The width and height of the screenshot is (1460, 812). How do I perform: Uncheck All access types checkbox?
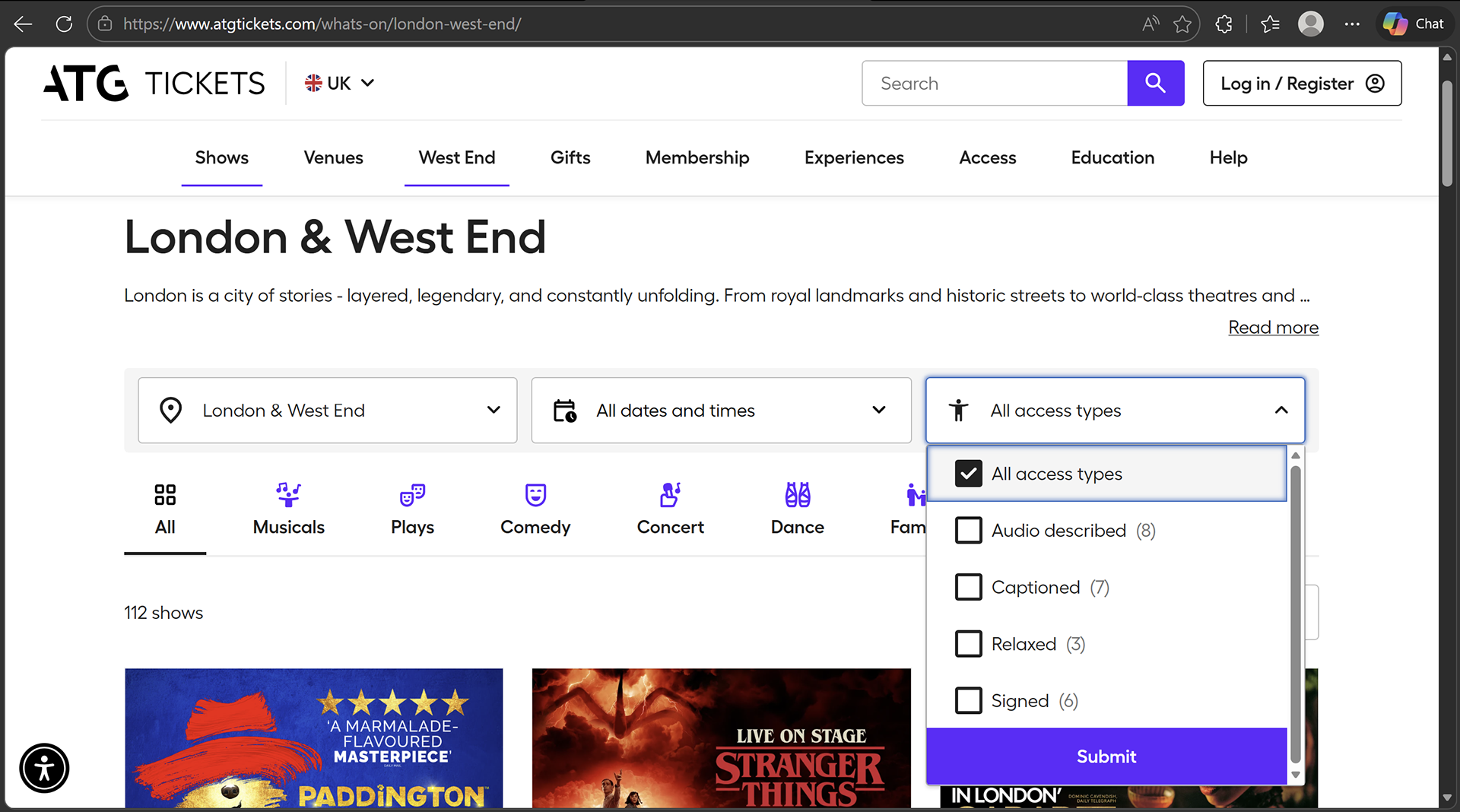pyautogui.click(x=968, y=474)
